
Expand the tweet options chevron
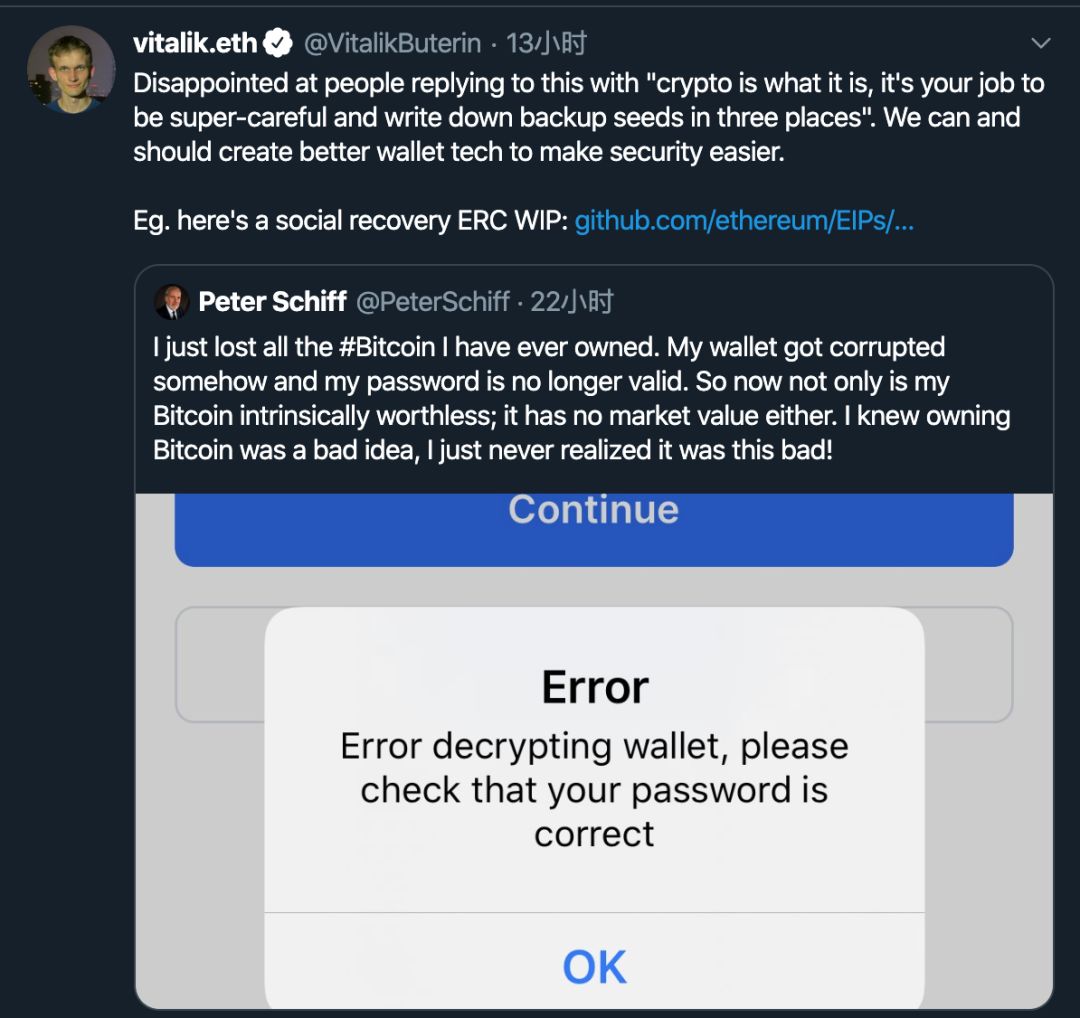(1040, 43)
